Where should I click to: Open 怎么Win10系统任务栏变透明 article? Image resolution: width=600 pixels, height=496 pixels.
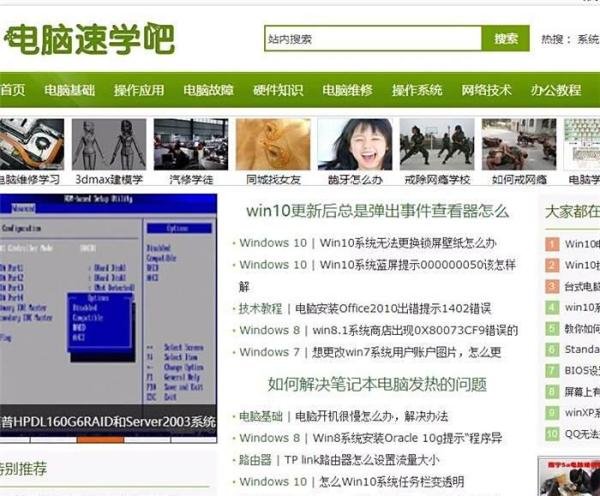point(392,482)
